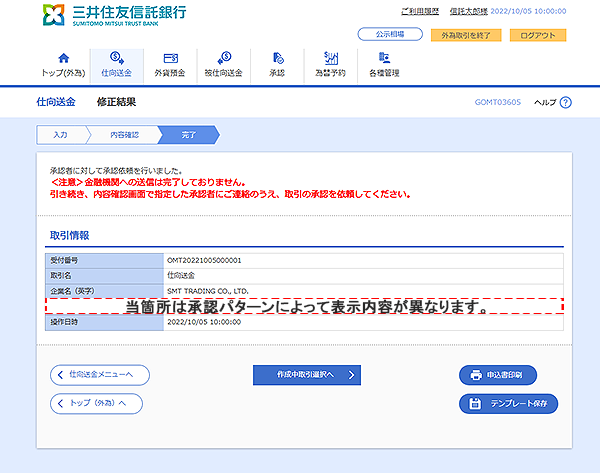Click the 内容確認 step

coord(125,135)
